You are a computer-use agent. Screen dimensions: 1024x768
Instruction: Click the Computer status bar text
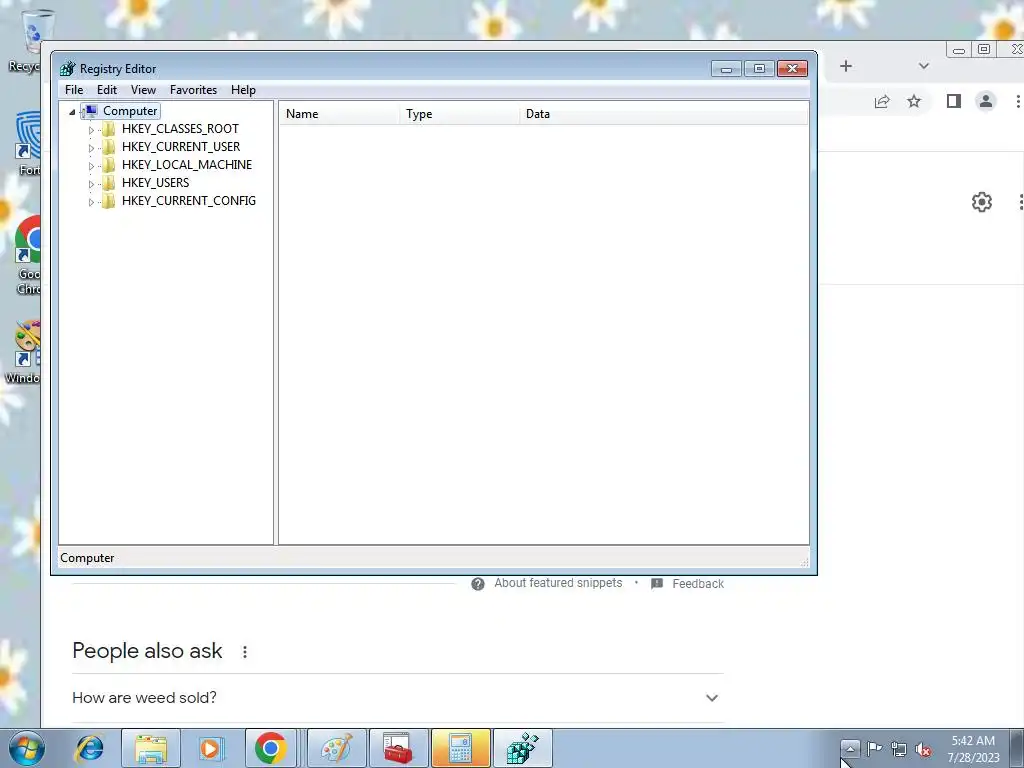pos(87,558)
